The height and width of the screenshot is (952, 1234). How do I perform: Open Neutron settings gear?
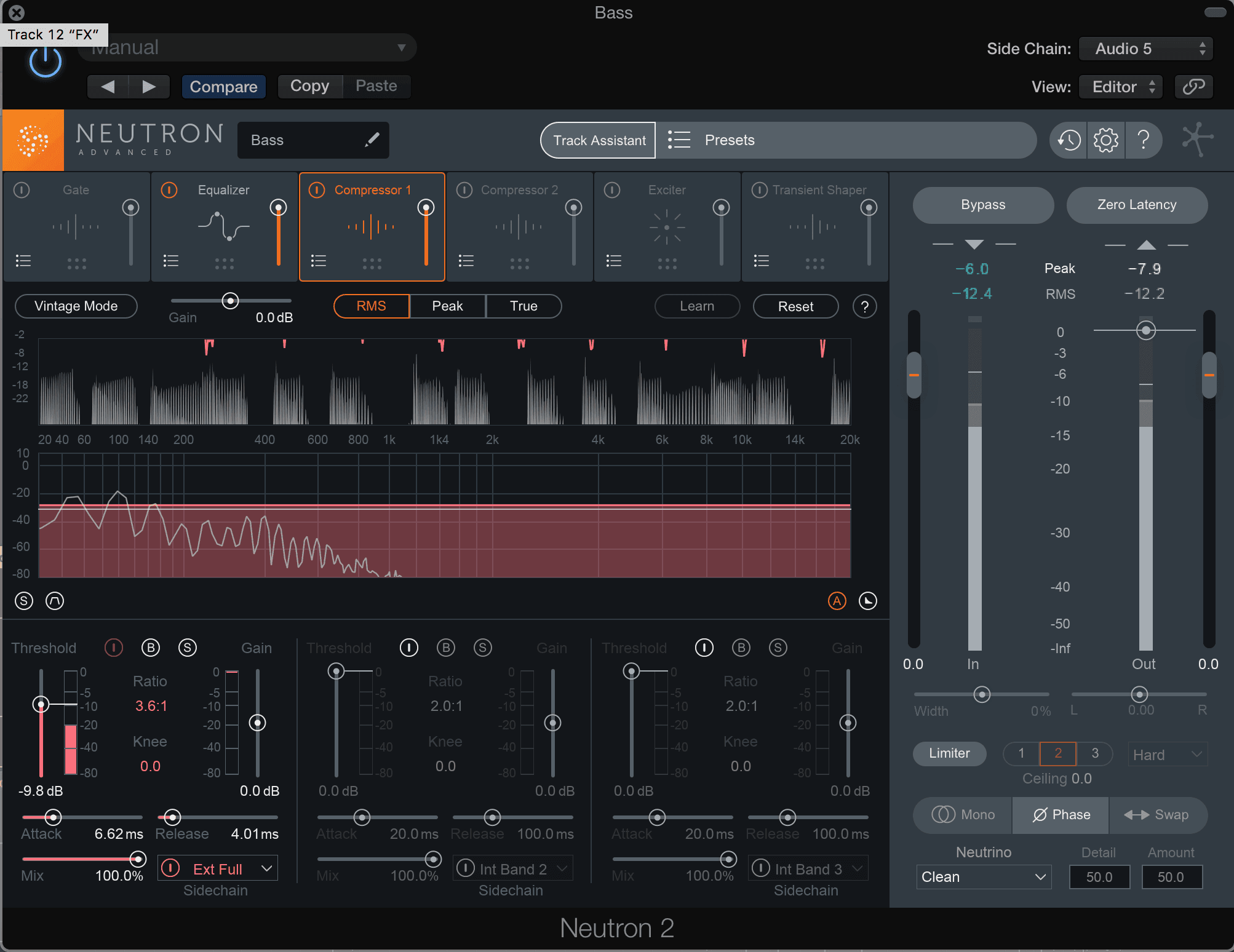[1105, 140]
